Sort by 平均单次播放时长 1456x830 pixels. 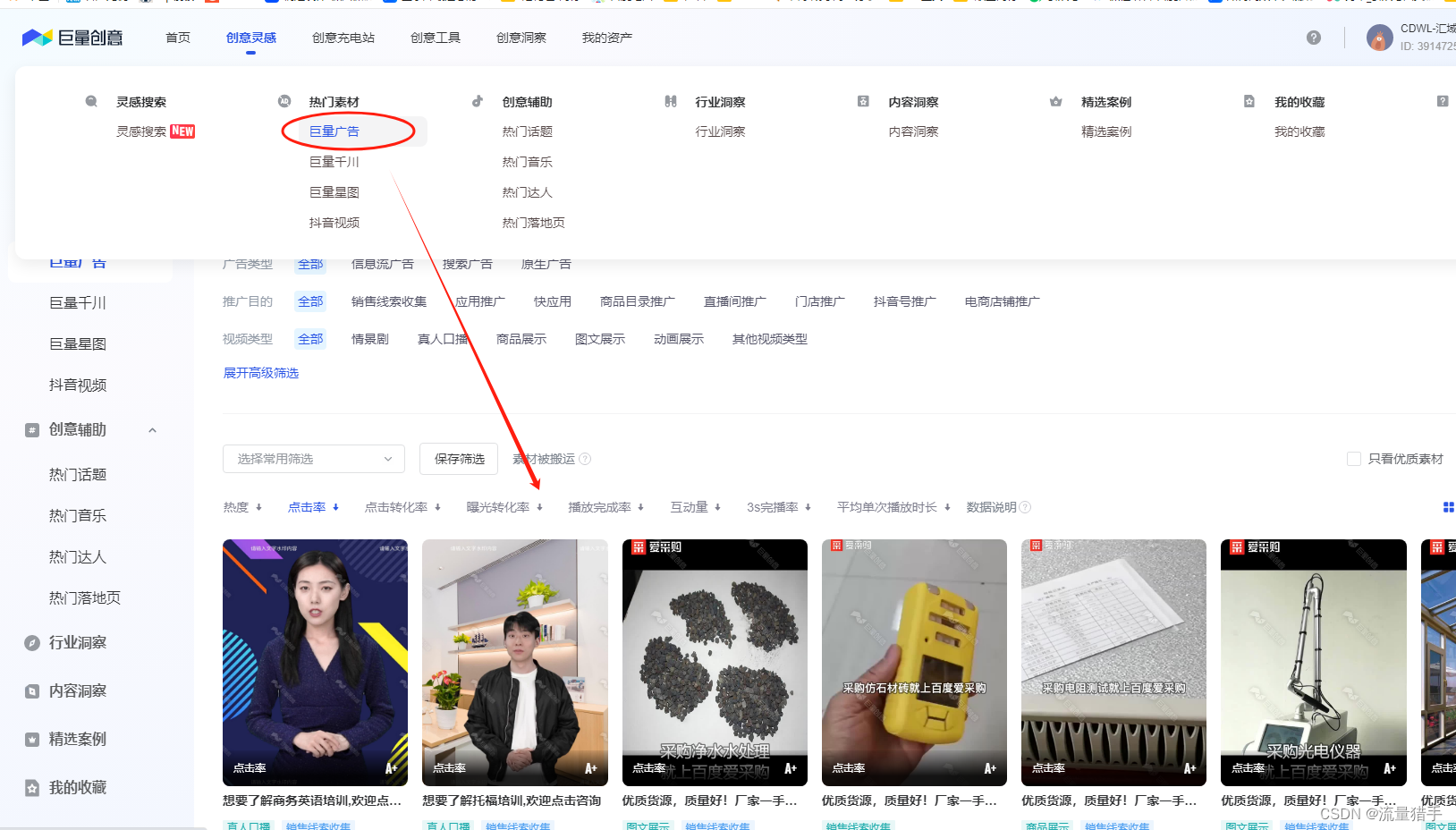click(893, 507)
